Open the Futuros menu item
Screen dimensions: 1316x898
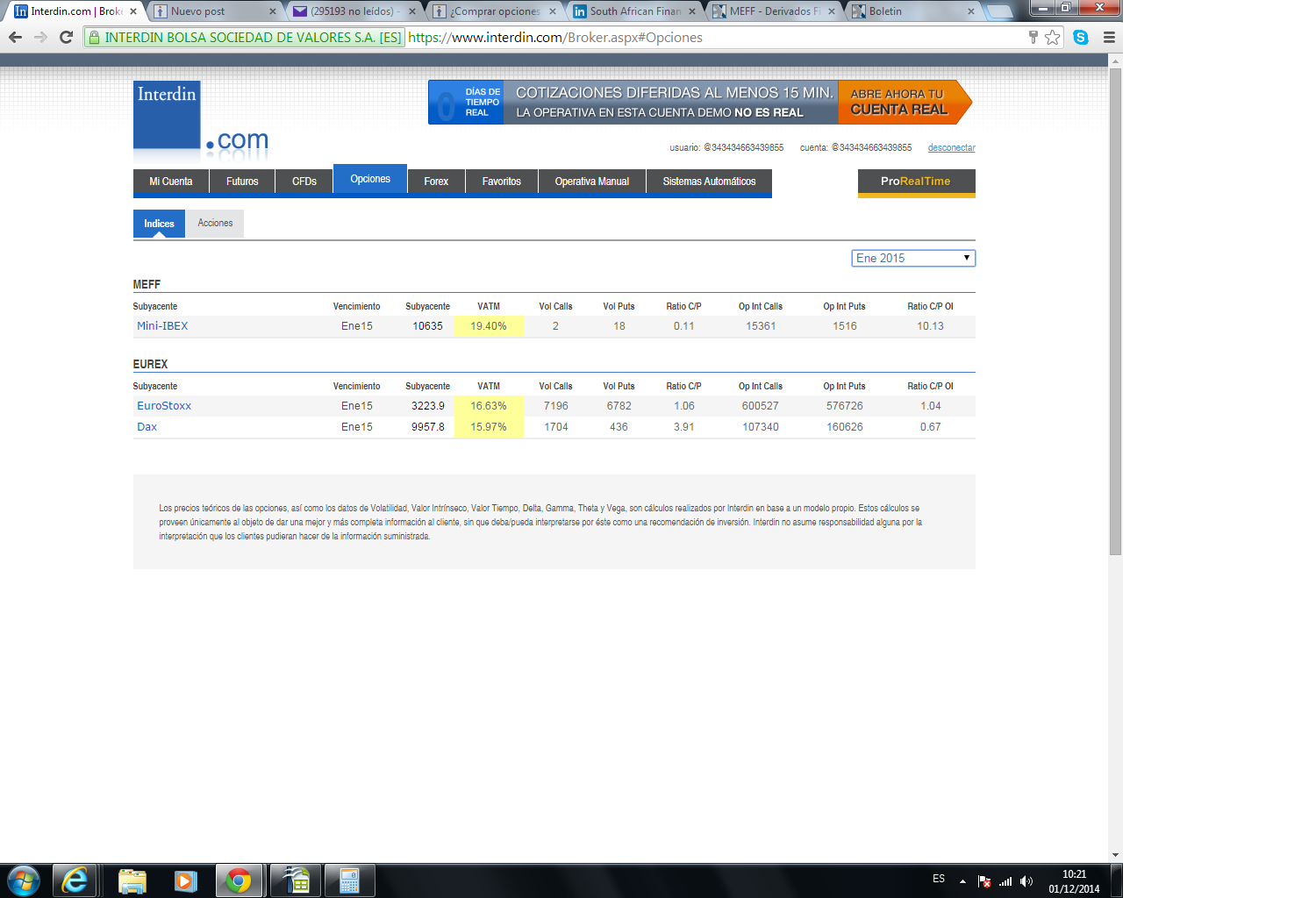pos(242,182)
